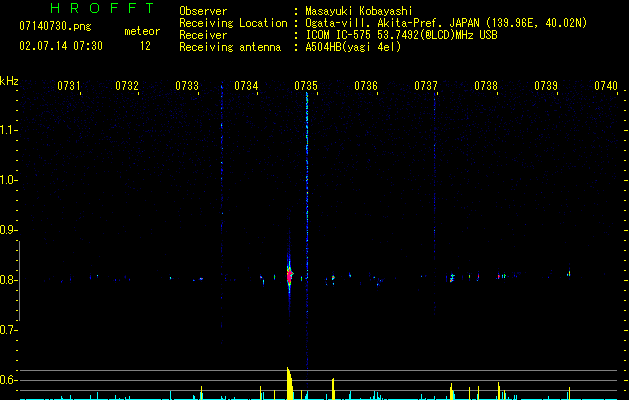Click the 'Observer' field label
The image size is (629, 400).
[203, 11]
